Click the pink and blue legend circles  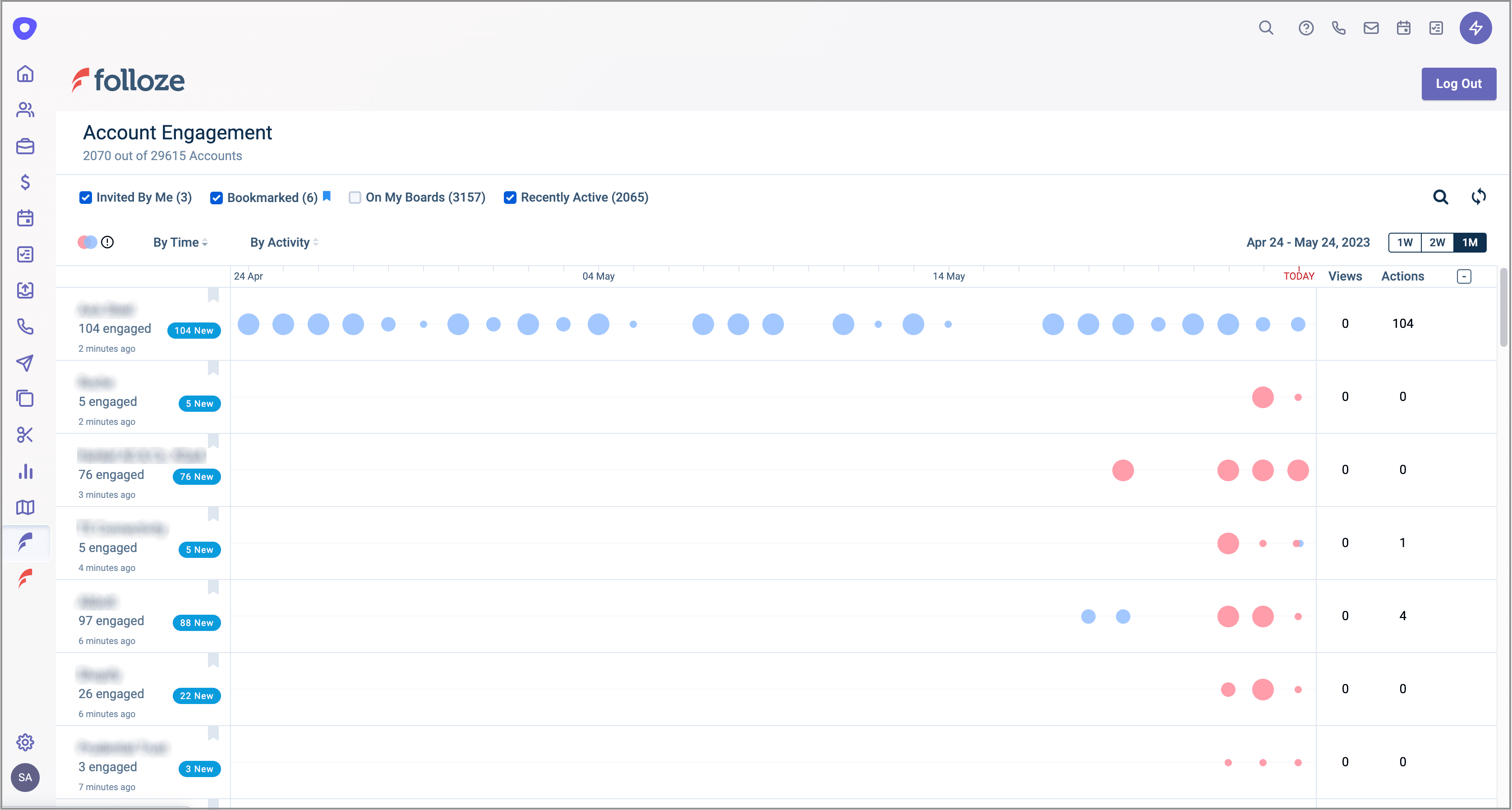tap(88, 242)
